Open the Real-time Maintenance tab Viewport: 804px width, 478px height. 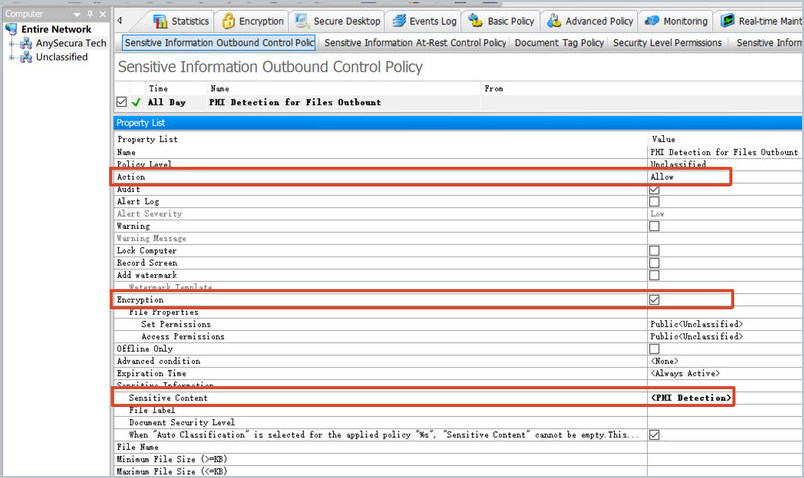(760, 21)
